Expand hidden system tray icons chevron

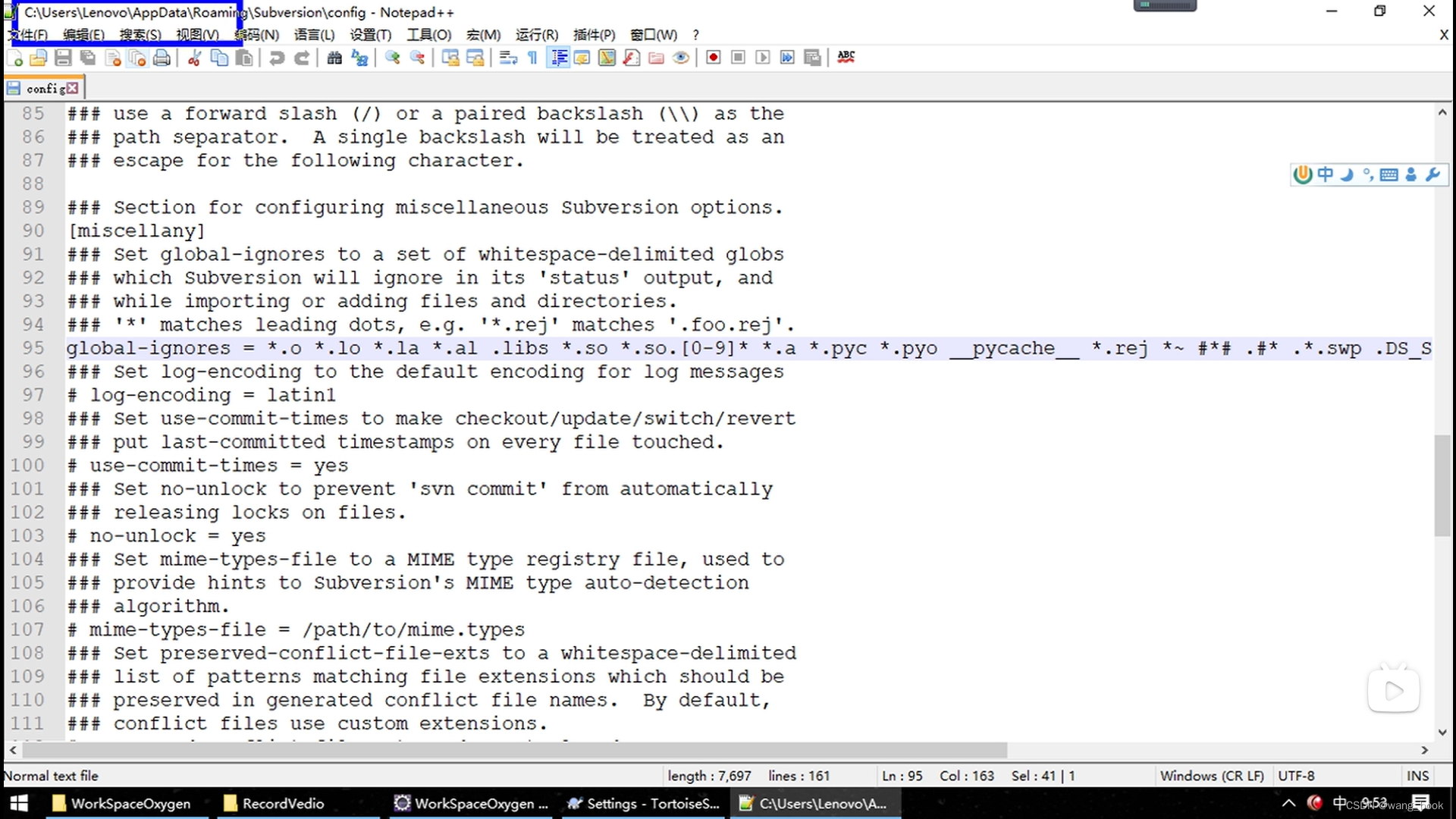[x=1288, y=803]
